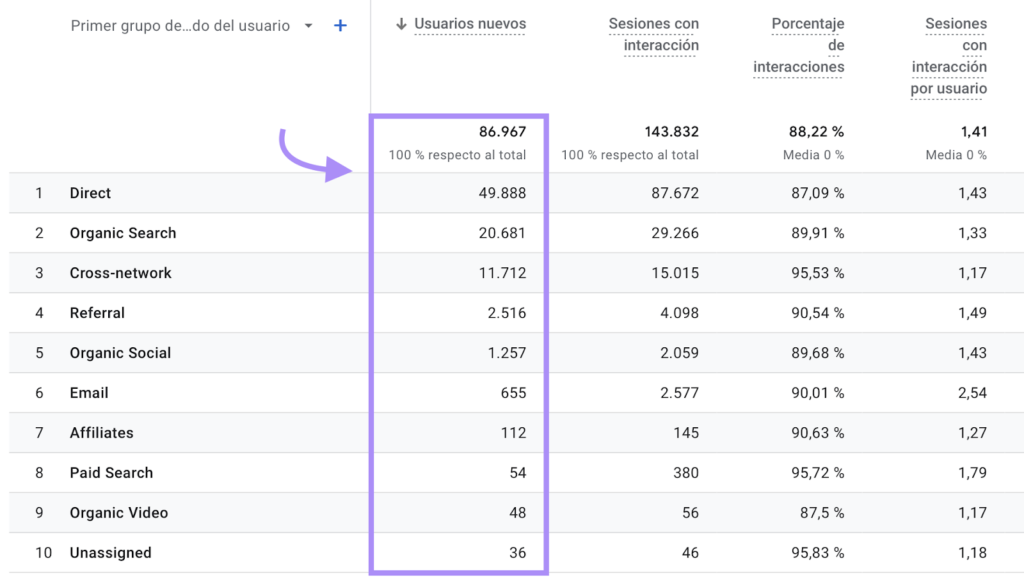Click Porcentaje de interacciones column header

[x=798, y=46]
